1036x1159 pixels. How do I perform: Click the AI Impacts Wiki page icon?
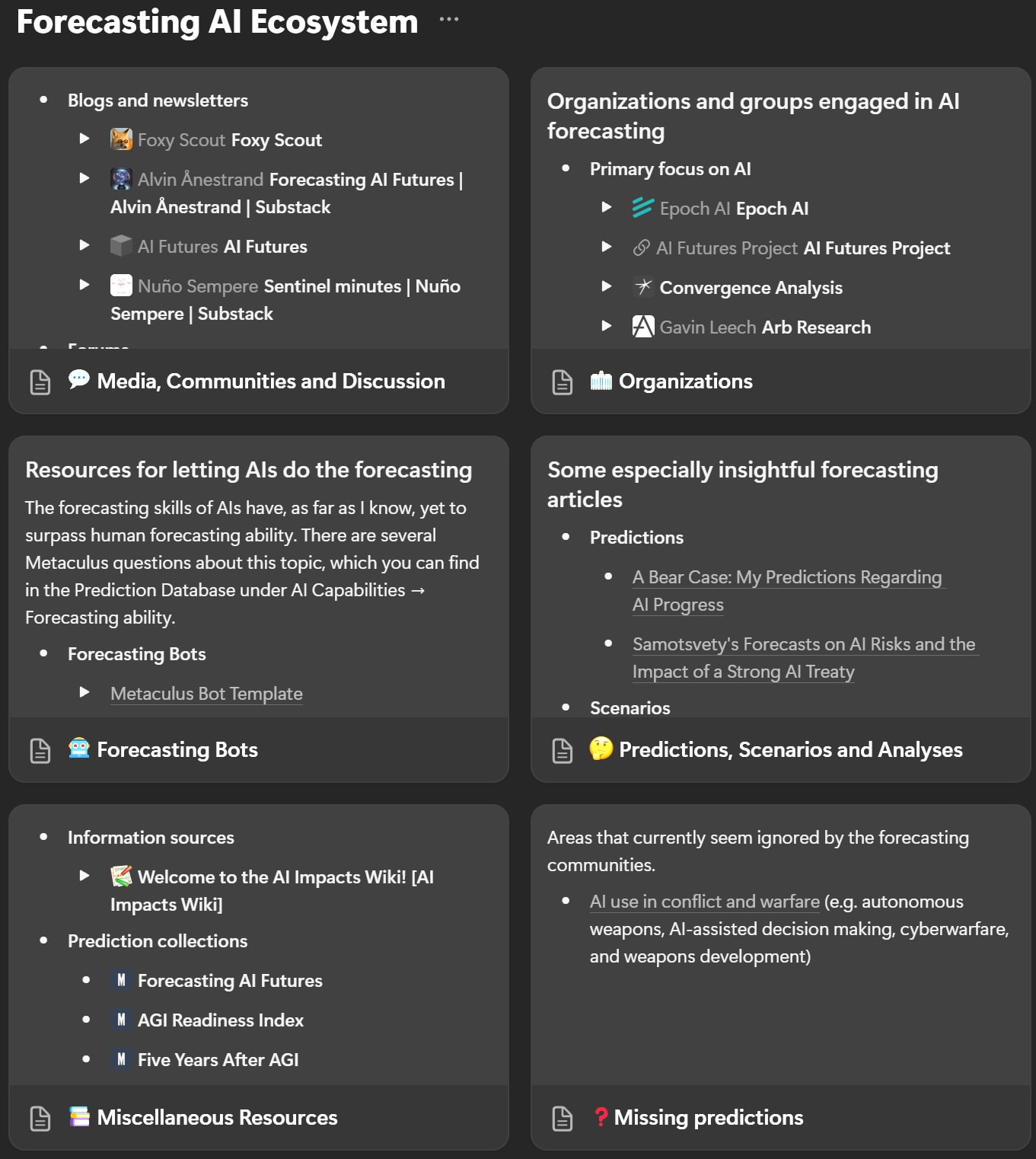pos(121,876)
